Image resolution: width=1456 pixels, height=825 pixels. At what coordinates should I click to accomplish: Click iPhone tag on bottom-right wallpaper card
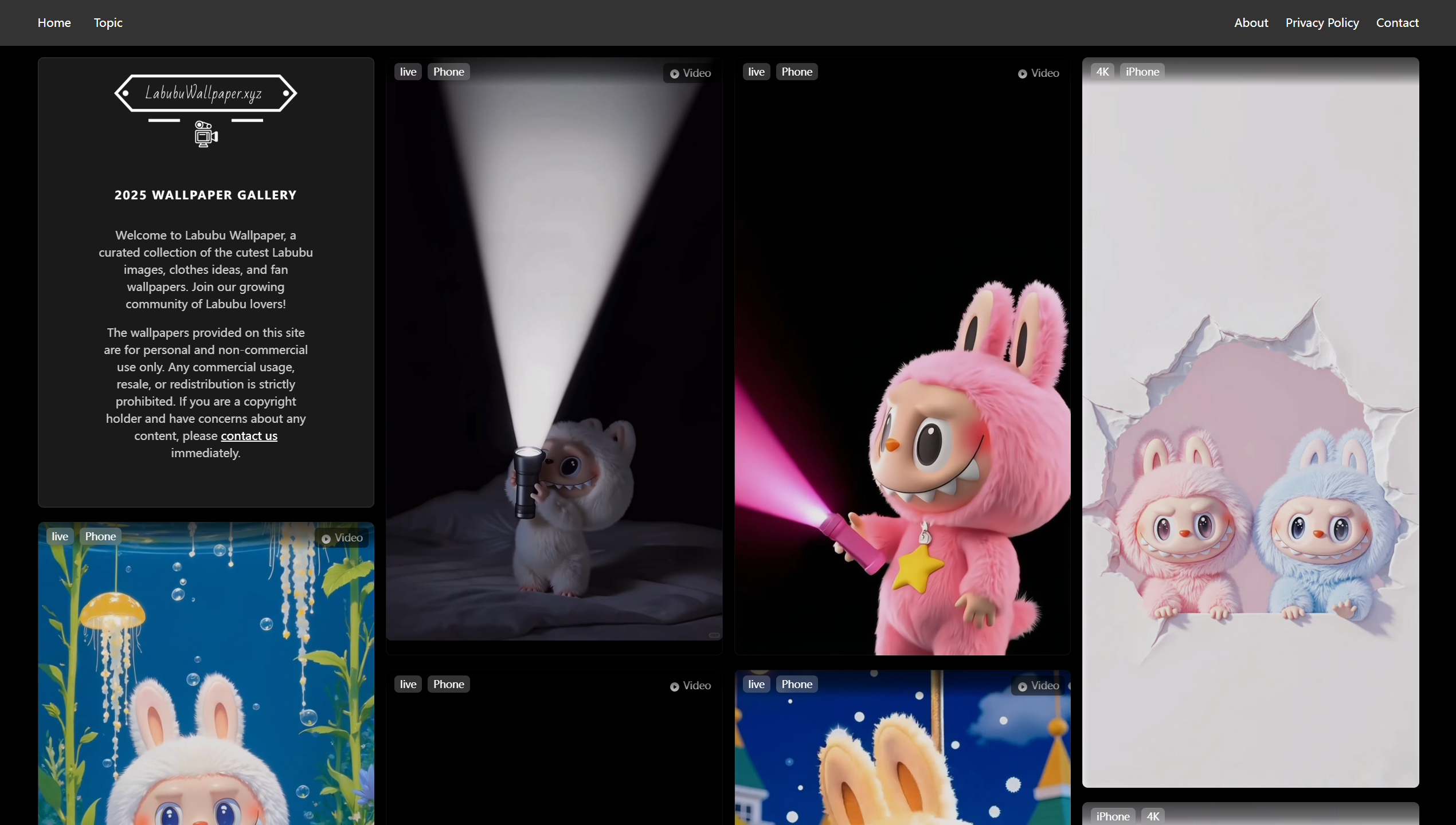[x=1113, y=816]
